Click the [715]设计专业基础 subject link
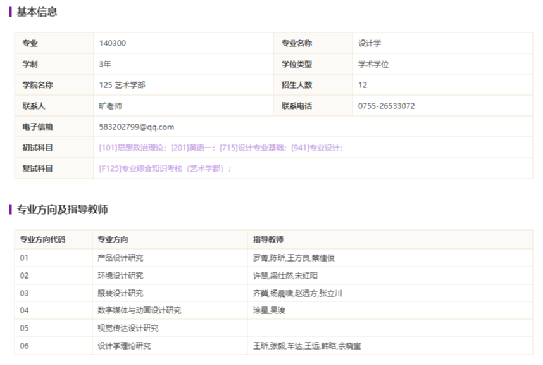 (253, 148)
